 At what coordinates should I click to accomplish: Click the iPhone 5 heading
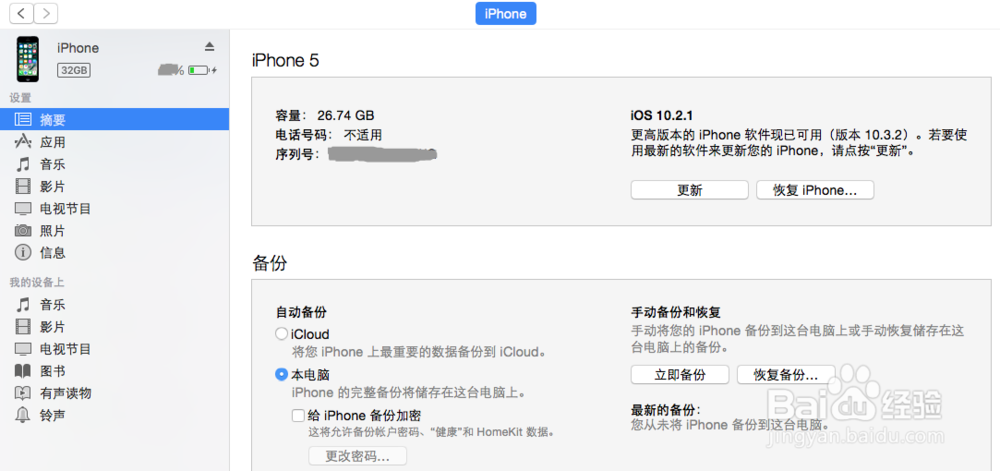[286, 61]
